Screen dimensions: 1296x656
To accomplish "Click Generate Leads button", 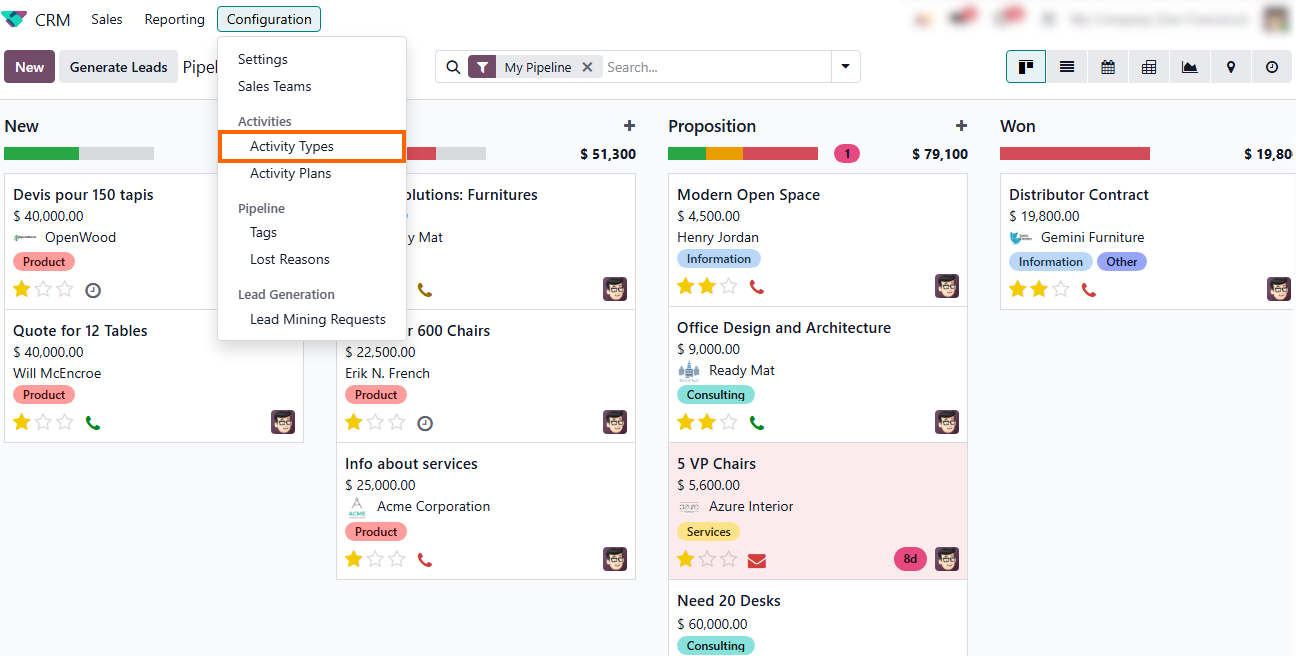I will point(118,67).
